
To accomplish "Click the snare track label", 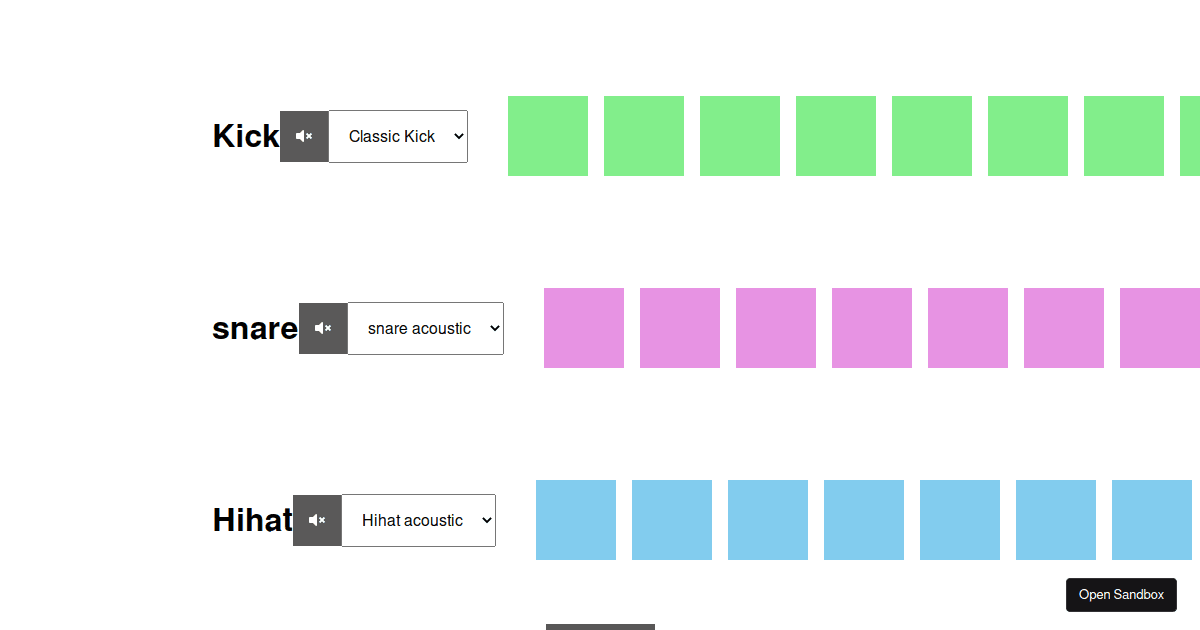I will pyautogui.click(x=254, y=328).
